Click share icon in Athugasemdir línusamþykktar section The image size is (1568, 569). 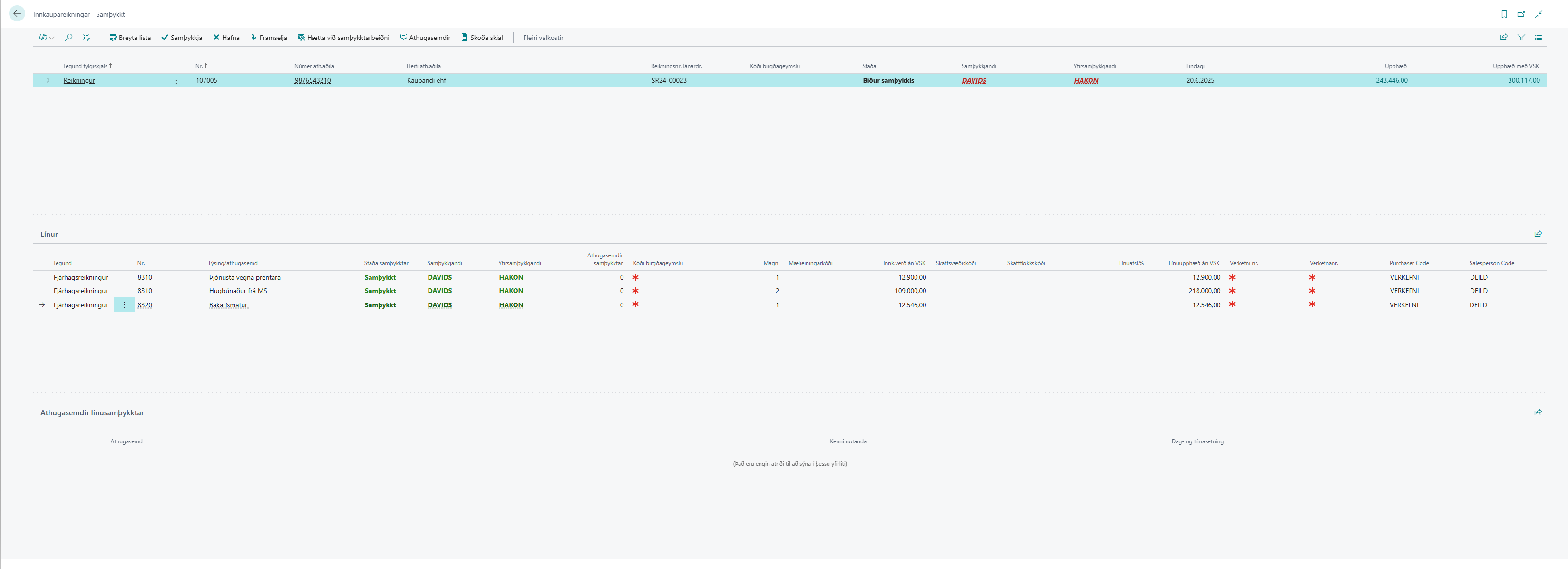pos(1538,412)
